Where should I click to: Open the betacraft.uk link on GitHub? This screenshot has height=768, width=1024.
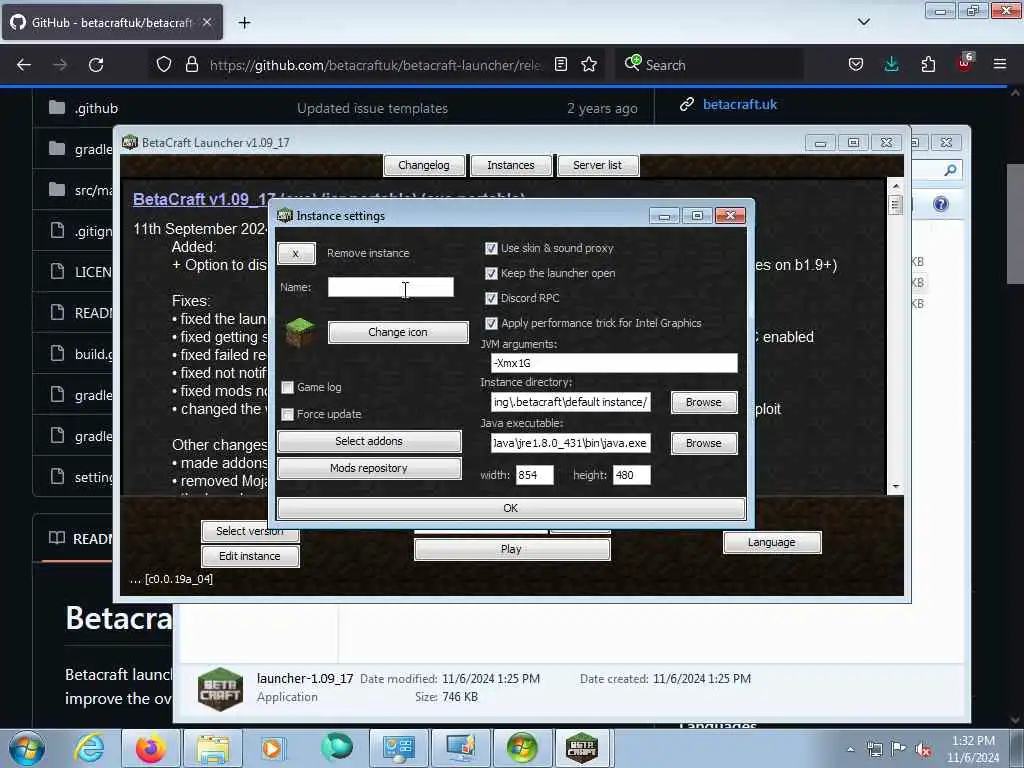click(740, 104)
